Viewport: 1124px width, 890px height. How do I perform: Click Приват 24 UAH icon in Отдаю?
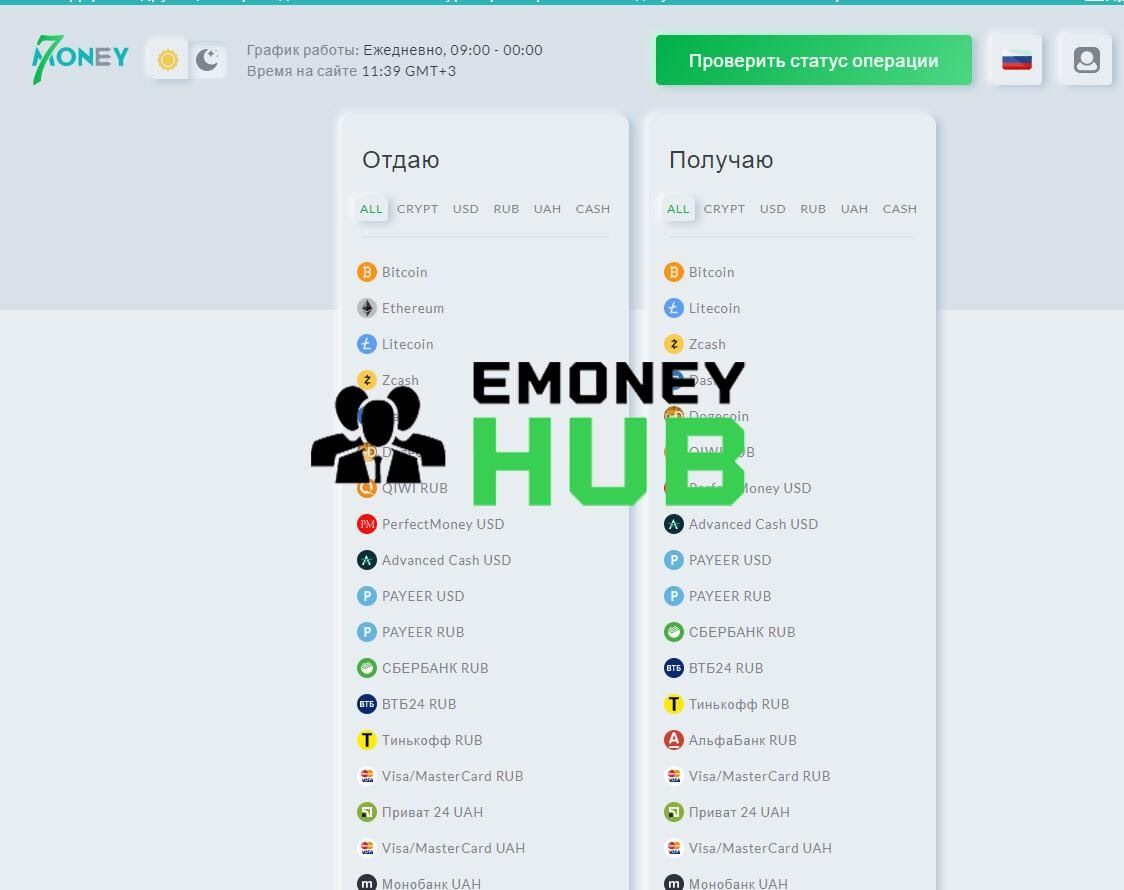click(x=367, y=812)
